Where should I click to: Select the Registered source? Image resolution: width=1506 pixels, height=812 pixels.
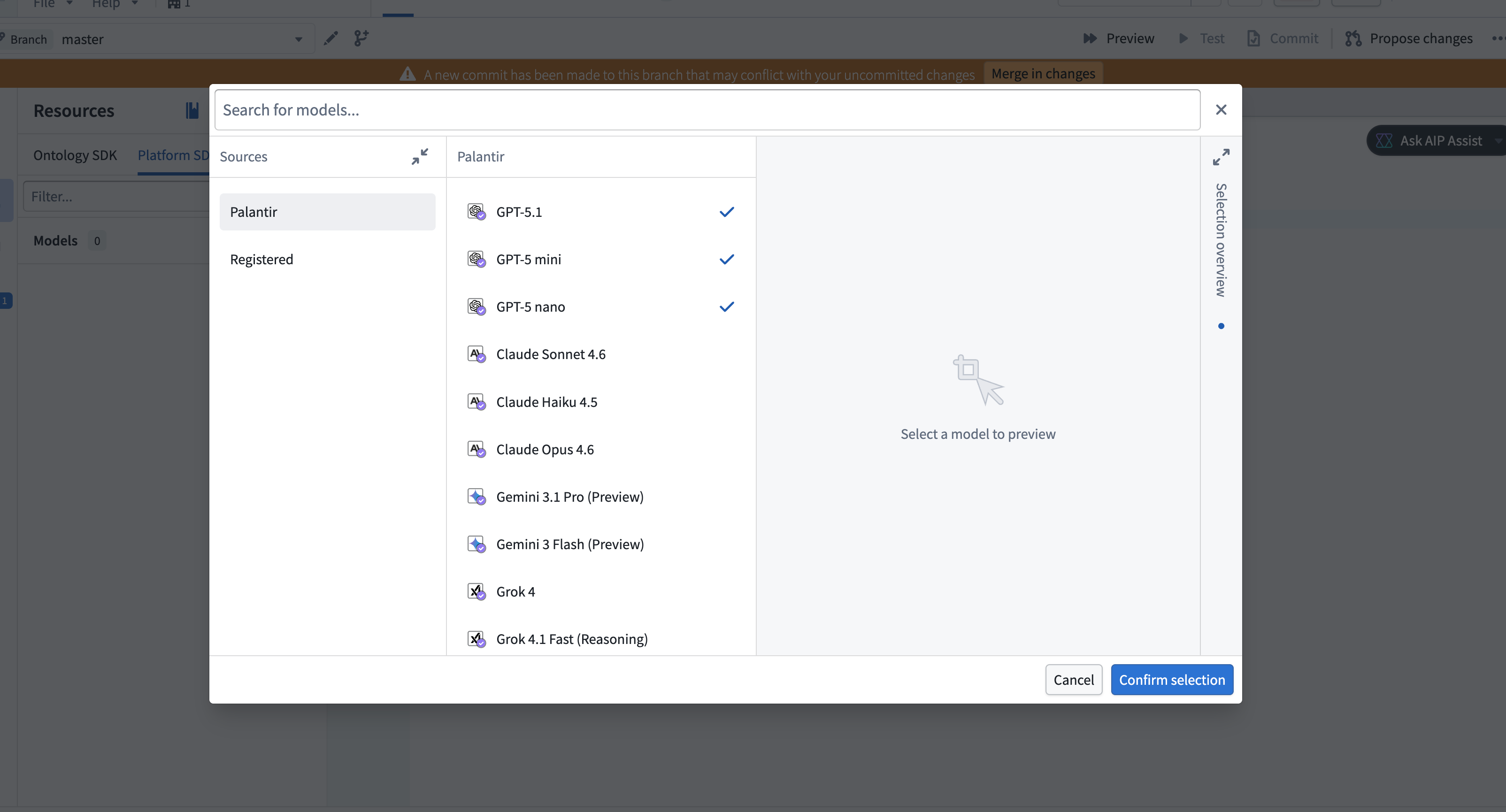pos(261,259)
